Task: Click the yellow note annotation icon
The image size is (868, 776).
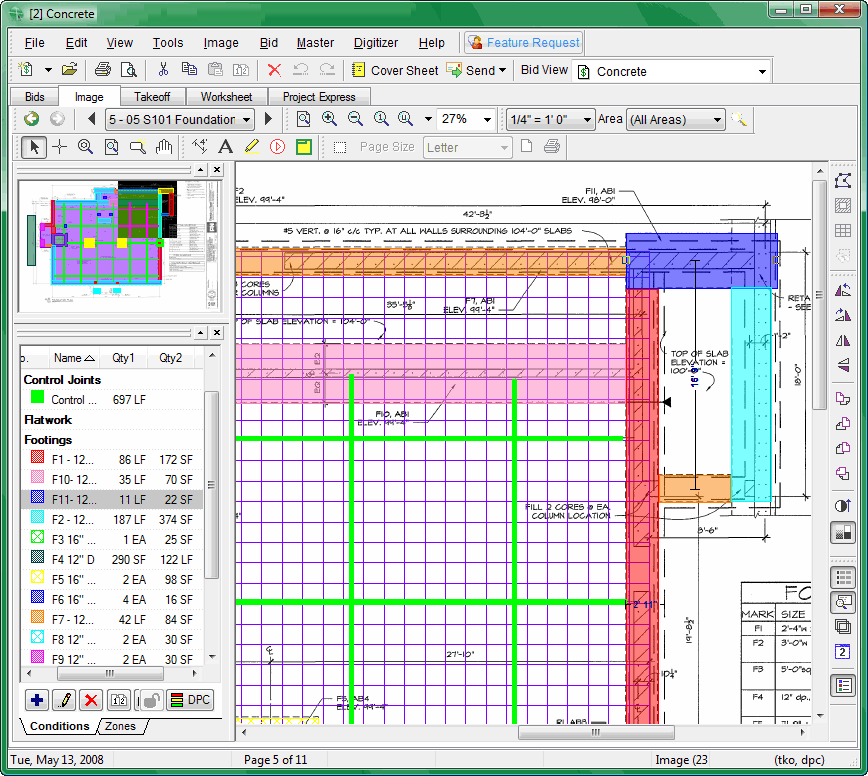Action: [303, 147]
